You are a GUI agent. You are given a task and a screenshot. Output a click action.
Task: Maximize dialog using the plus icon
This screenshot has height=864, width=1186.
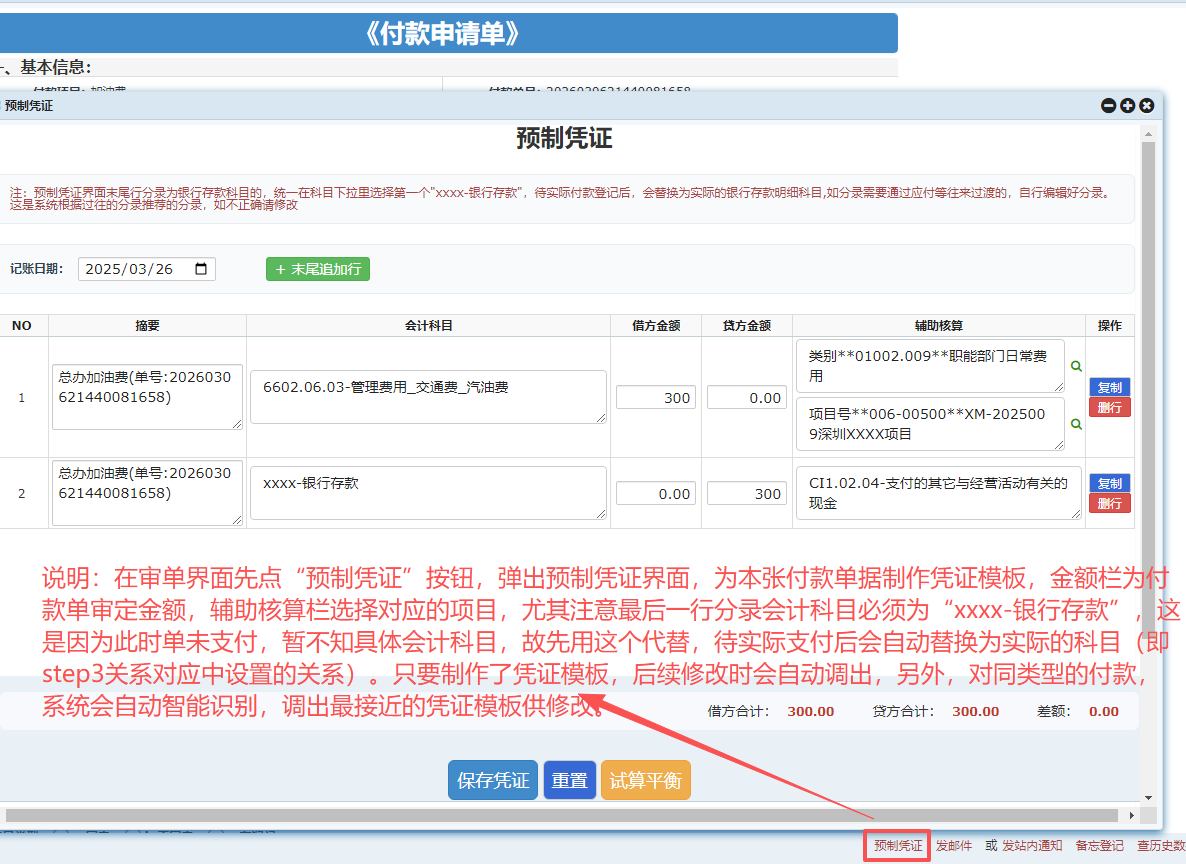tap(1127, 106)
